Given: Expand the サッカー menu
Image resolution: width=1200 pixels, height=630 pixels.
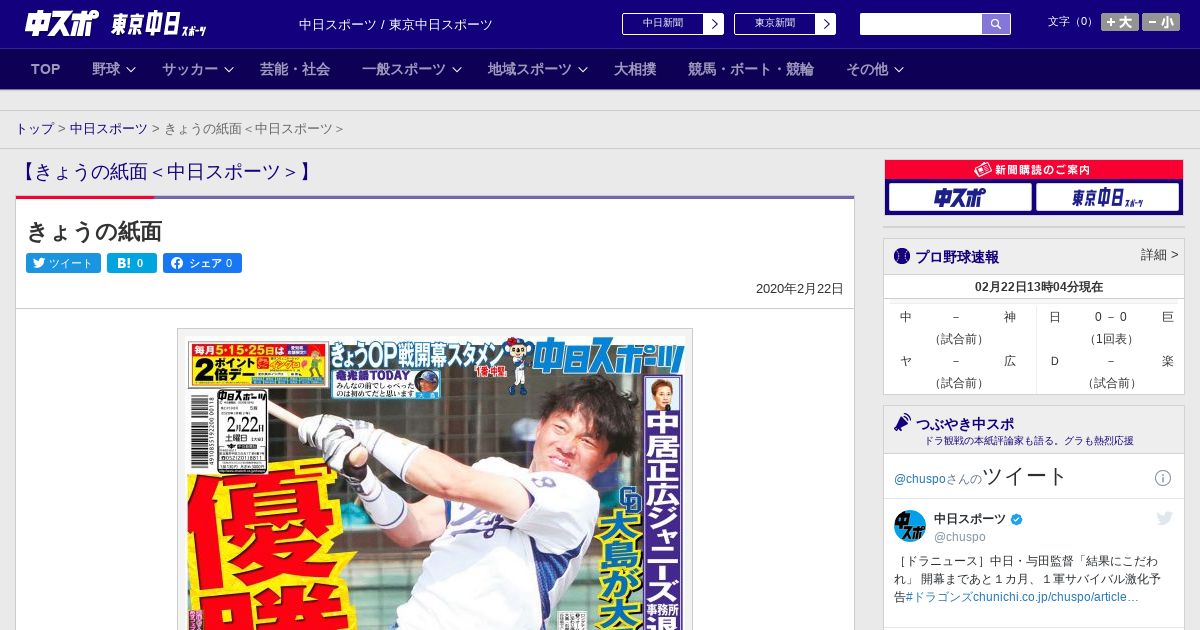Looking at the screenshot, I should point(197,69).
